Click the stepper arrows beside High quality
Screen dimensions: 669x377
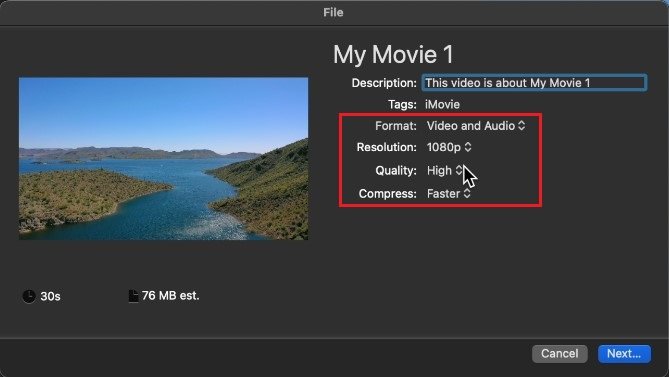(x=459, y=171)
